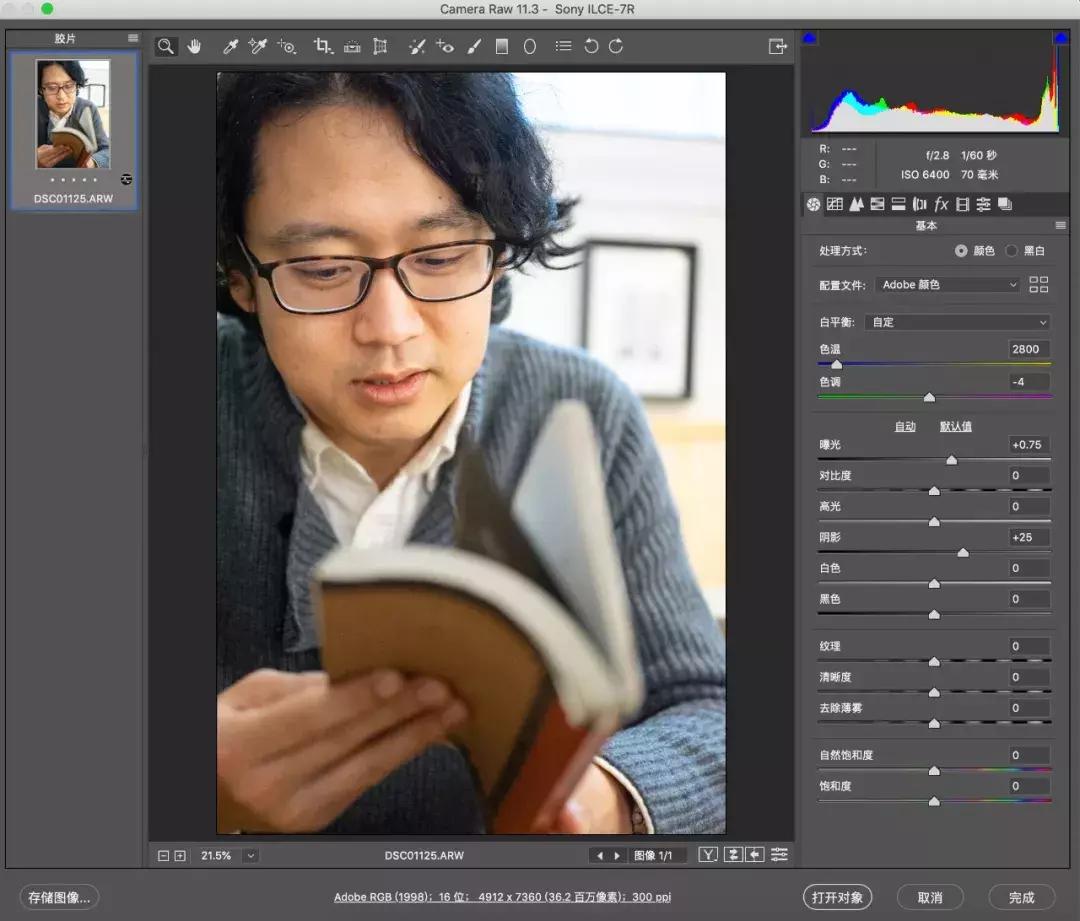The width and height of the screenshot is (1080, 921).
Task: Activate the Crop tool
Action: 323,46
